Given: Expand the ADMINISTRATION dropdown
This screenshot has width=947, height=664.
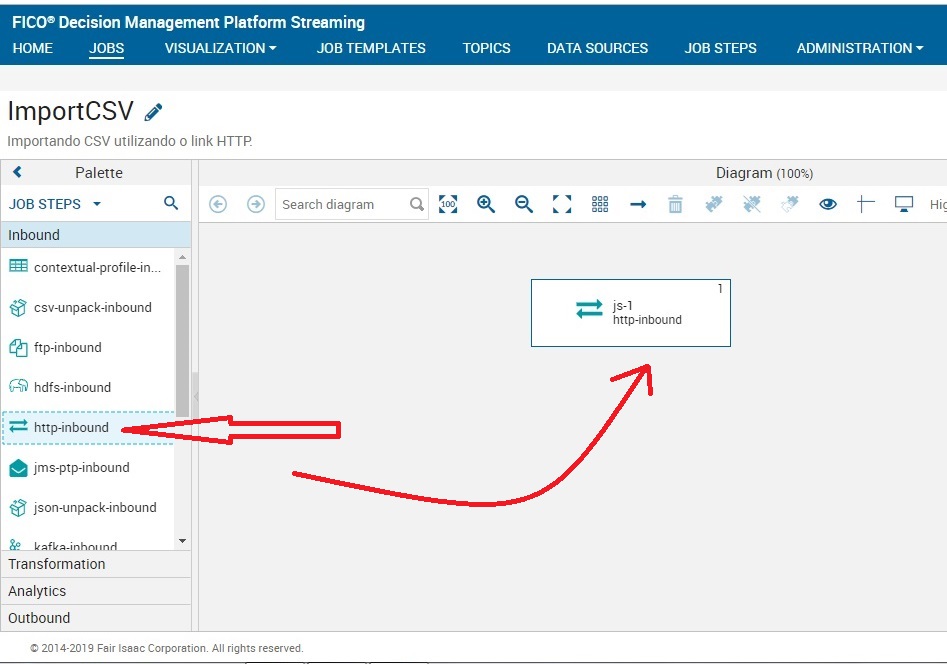Looking at the screenshot, I should [859, 48].
